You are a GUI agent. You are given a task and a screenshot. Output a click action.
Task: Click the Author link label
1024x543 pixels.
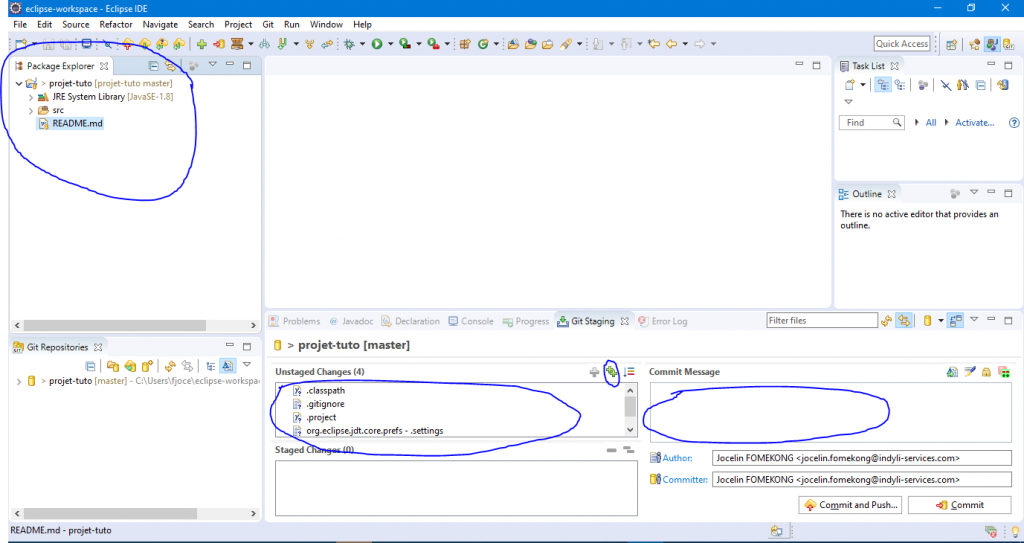677,458
